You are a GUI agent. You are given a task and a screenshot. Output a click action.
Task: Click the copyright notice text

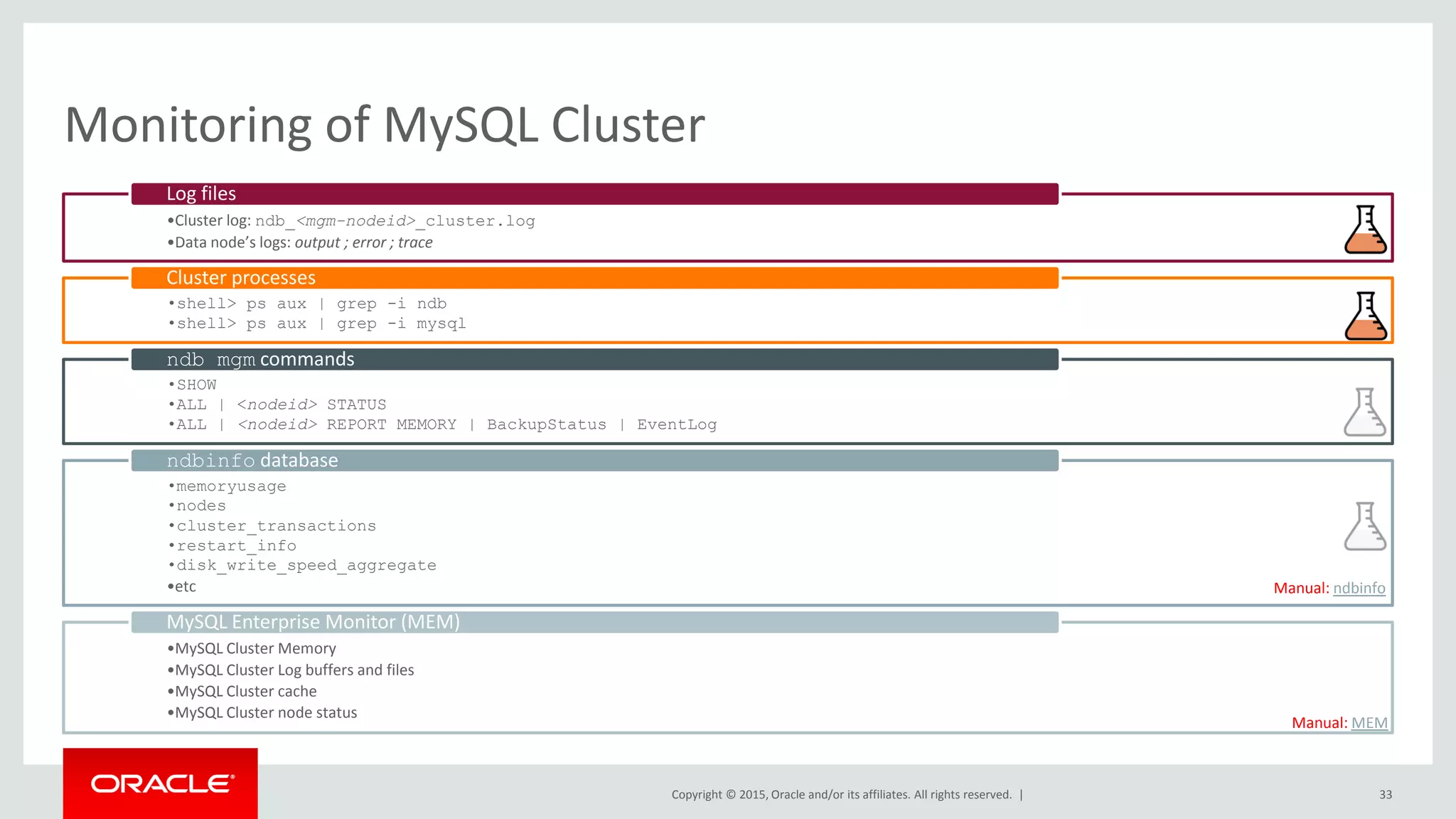(x=842, y=794)
